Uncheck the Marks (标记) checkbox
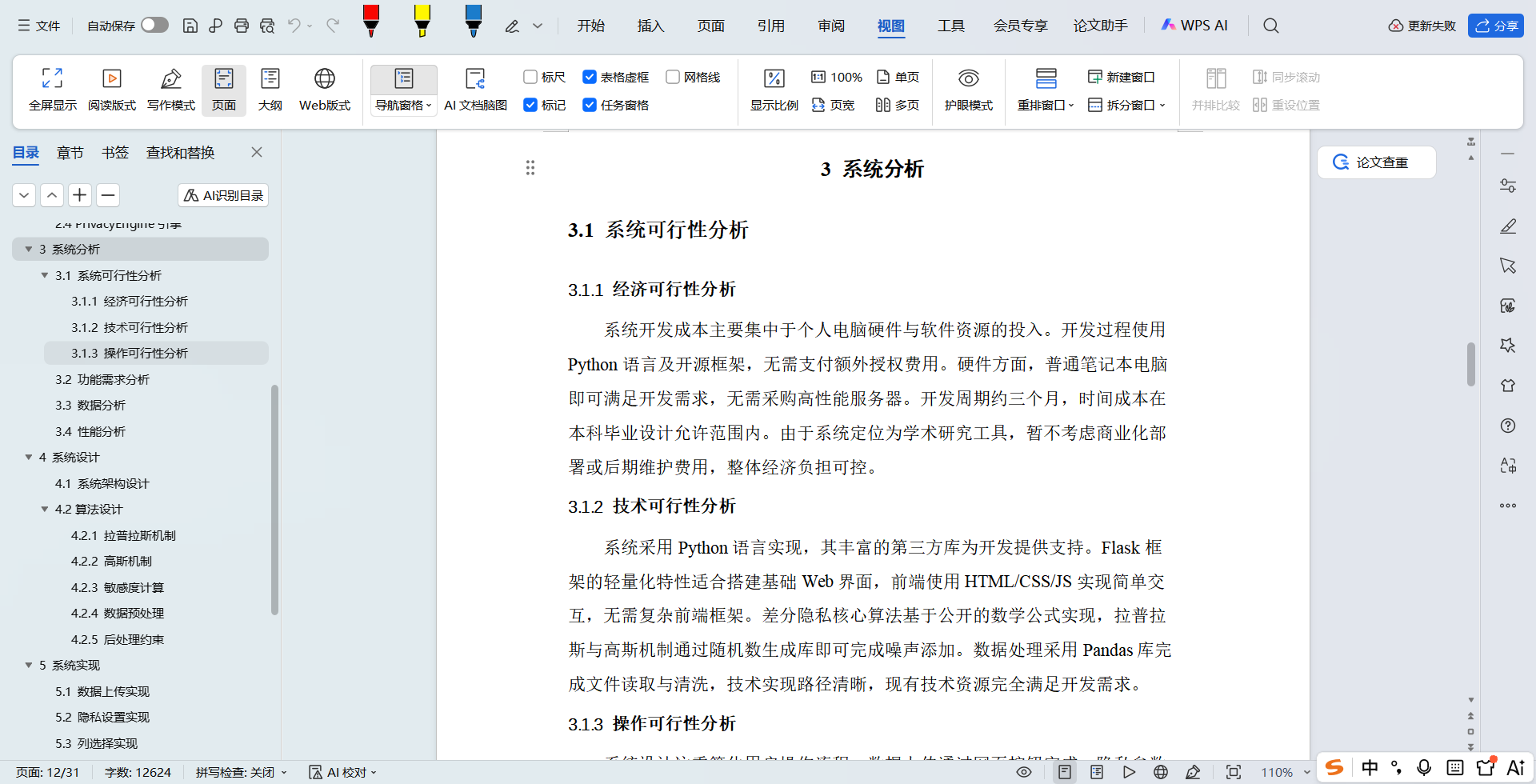Image resolution: width=1536 pixels, height=784 pixels. click(x=530, y=105)
